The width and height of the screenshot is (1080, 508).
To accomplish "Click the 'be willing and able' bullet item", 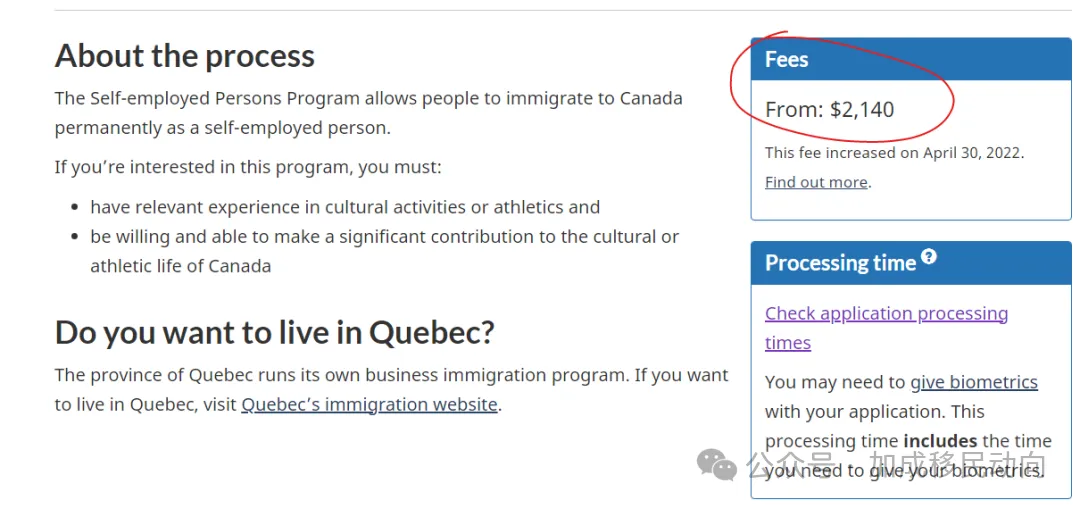I will (384, 237).
